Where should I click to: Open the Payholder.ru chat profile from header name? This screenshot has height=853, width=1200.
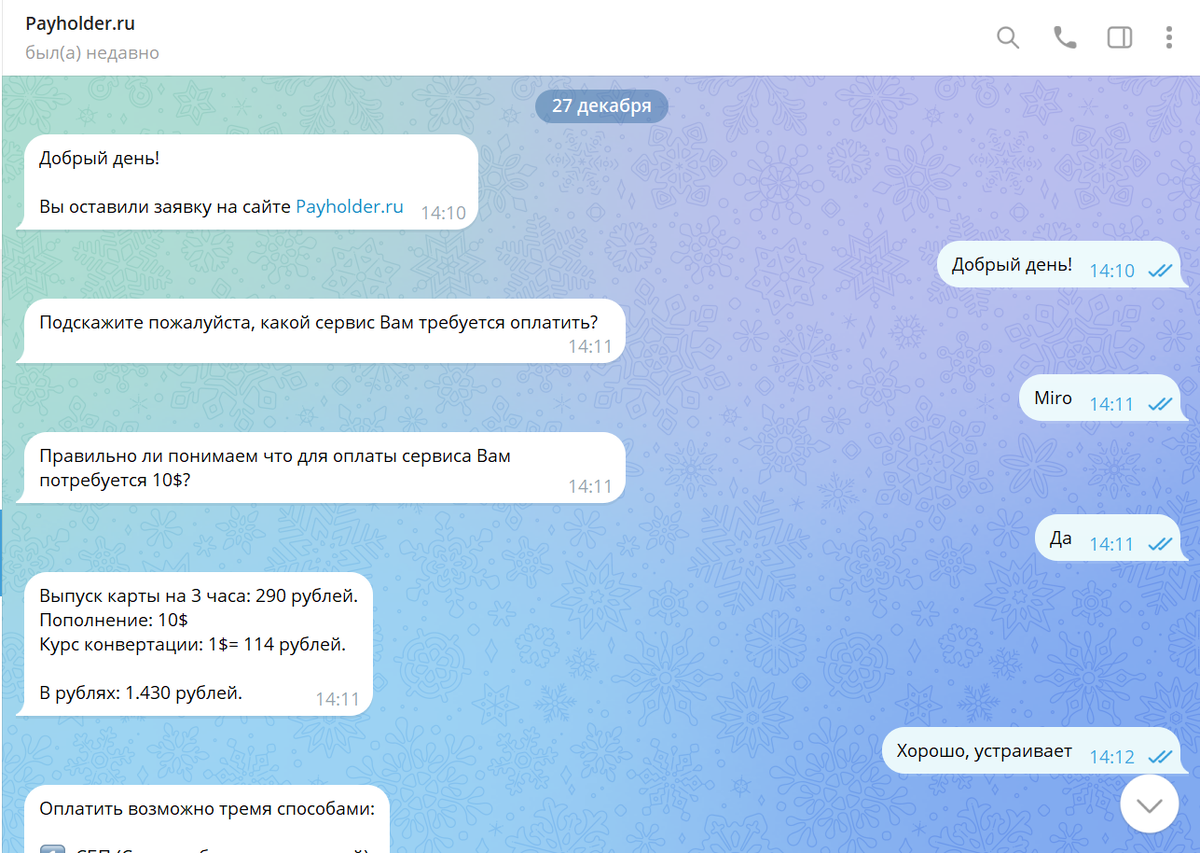[80, 24]
